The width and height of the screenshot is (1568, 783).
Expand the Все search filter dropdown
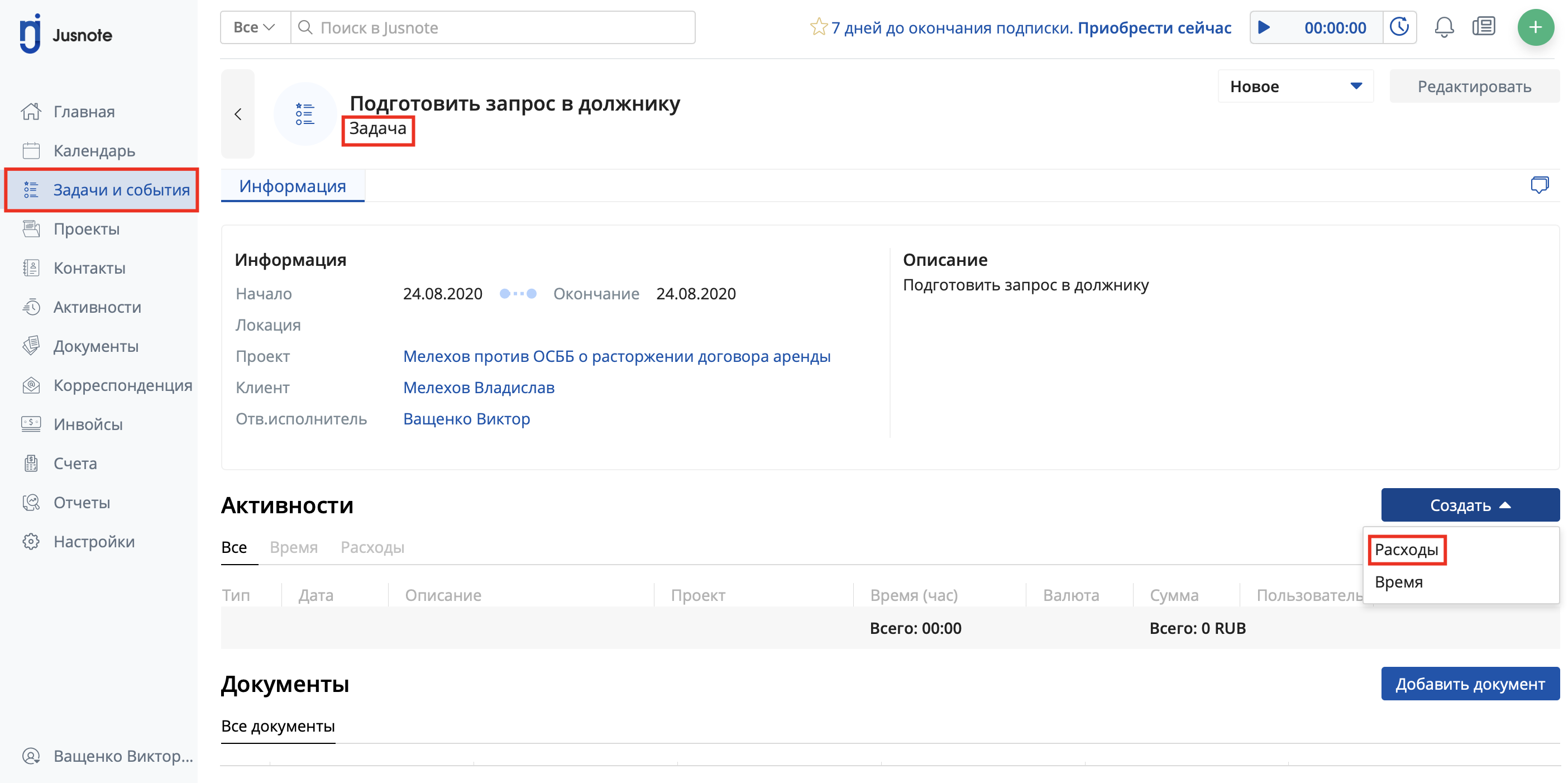coord(255,27)
